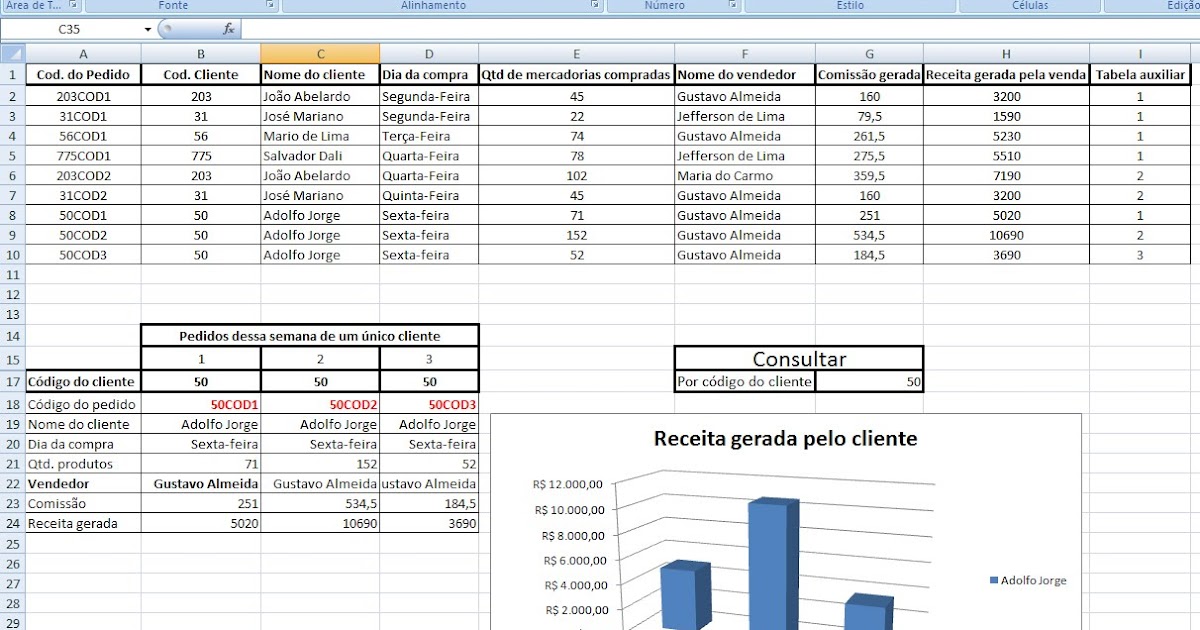
Task: Open the Fonte dialog launcher
Action: pos(268,6)
